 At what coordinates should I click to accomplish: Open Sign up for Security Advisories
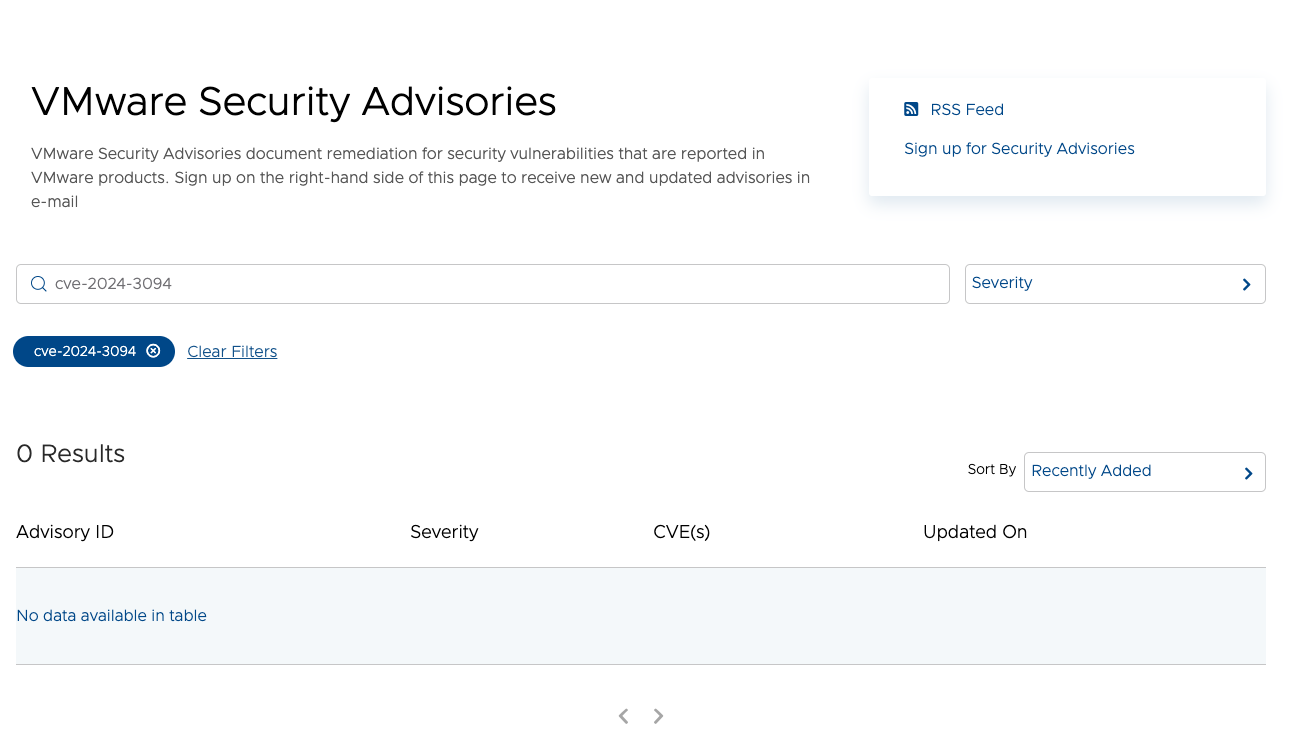point(1019,149)
